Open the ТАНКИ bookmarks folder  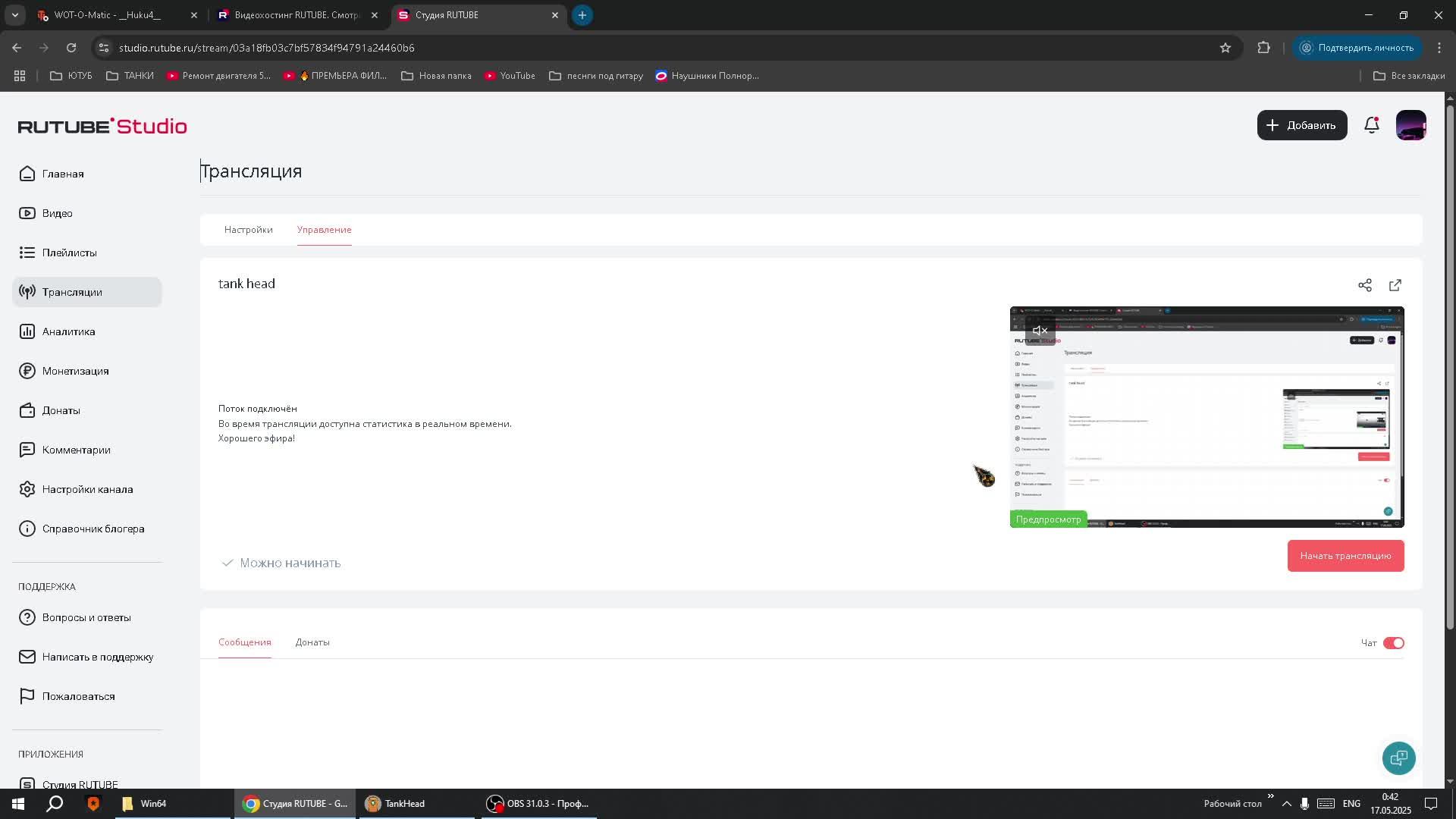(x=130, y=76)
